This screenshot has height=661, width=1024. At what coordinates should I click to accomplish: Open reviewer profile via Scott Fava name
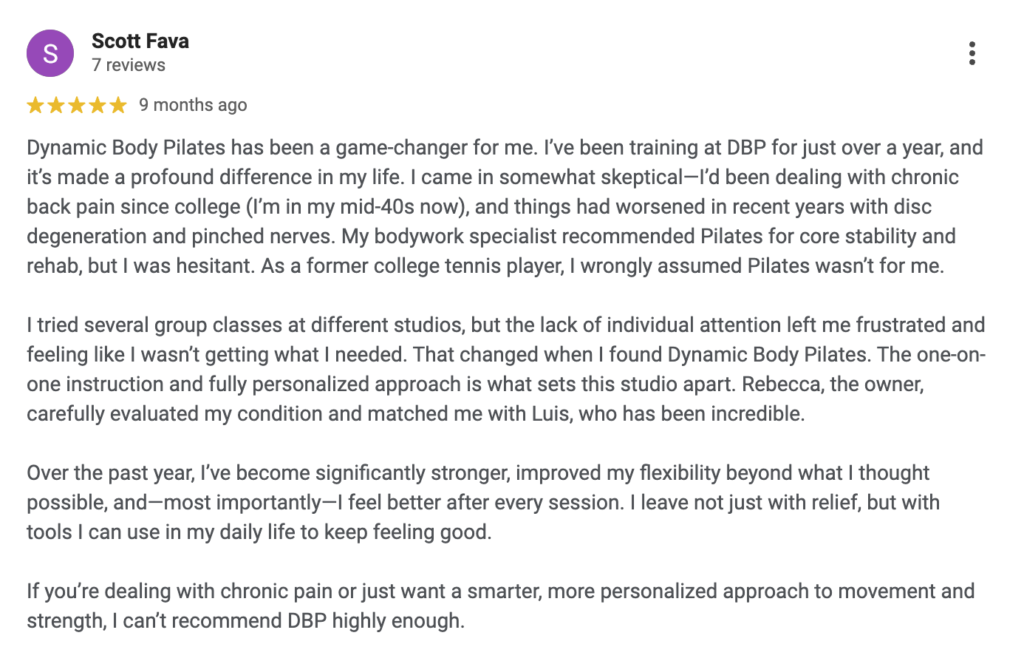[140, 41]
